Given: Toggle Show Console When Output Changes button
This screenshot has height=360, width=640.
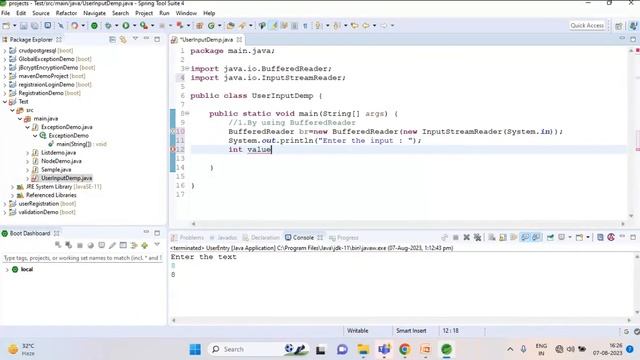Looking at the screenshot, I should tap(525, 237).
